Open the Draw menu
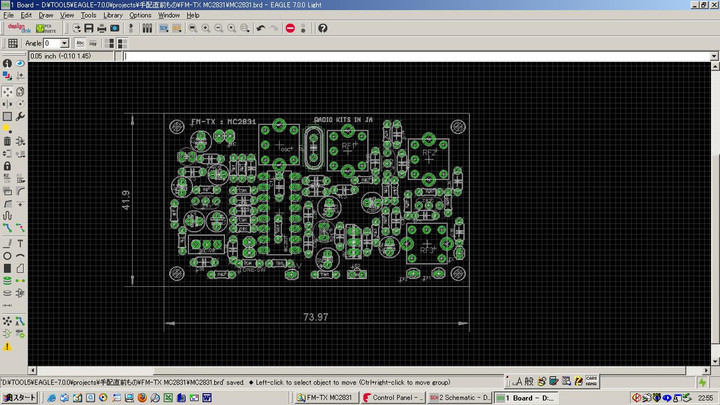 (46, 16)
